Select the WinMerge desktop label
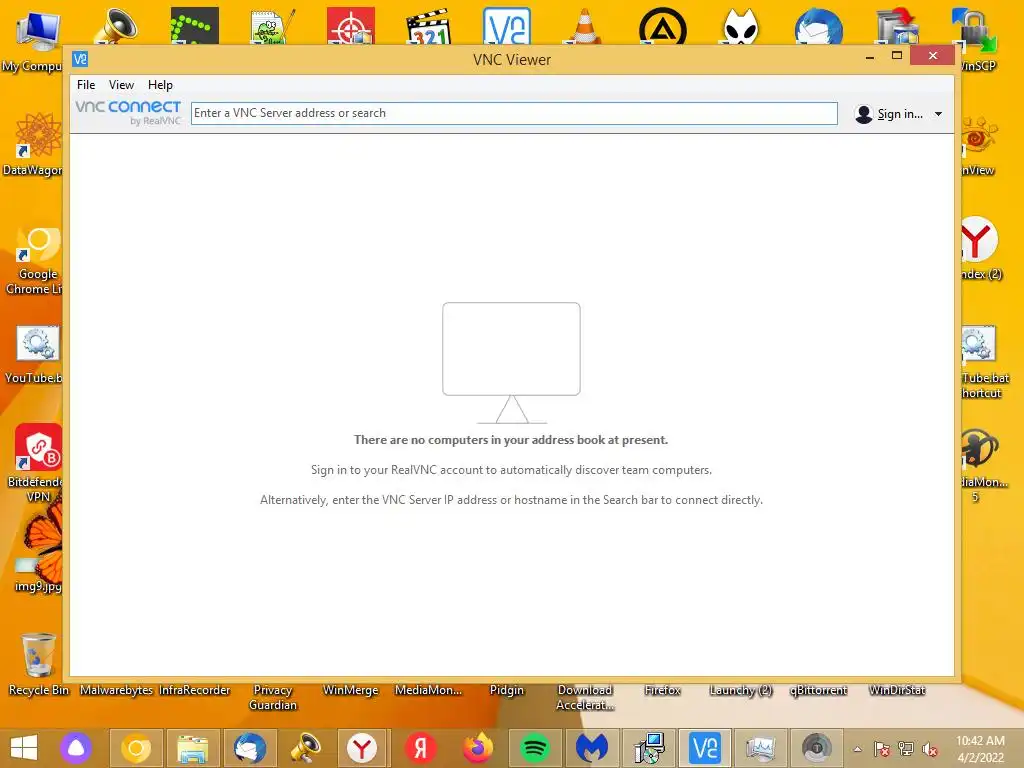Screen dimensions: 1024x768 coord(351,690)
